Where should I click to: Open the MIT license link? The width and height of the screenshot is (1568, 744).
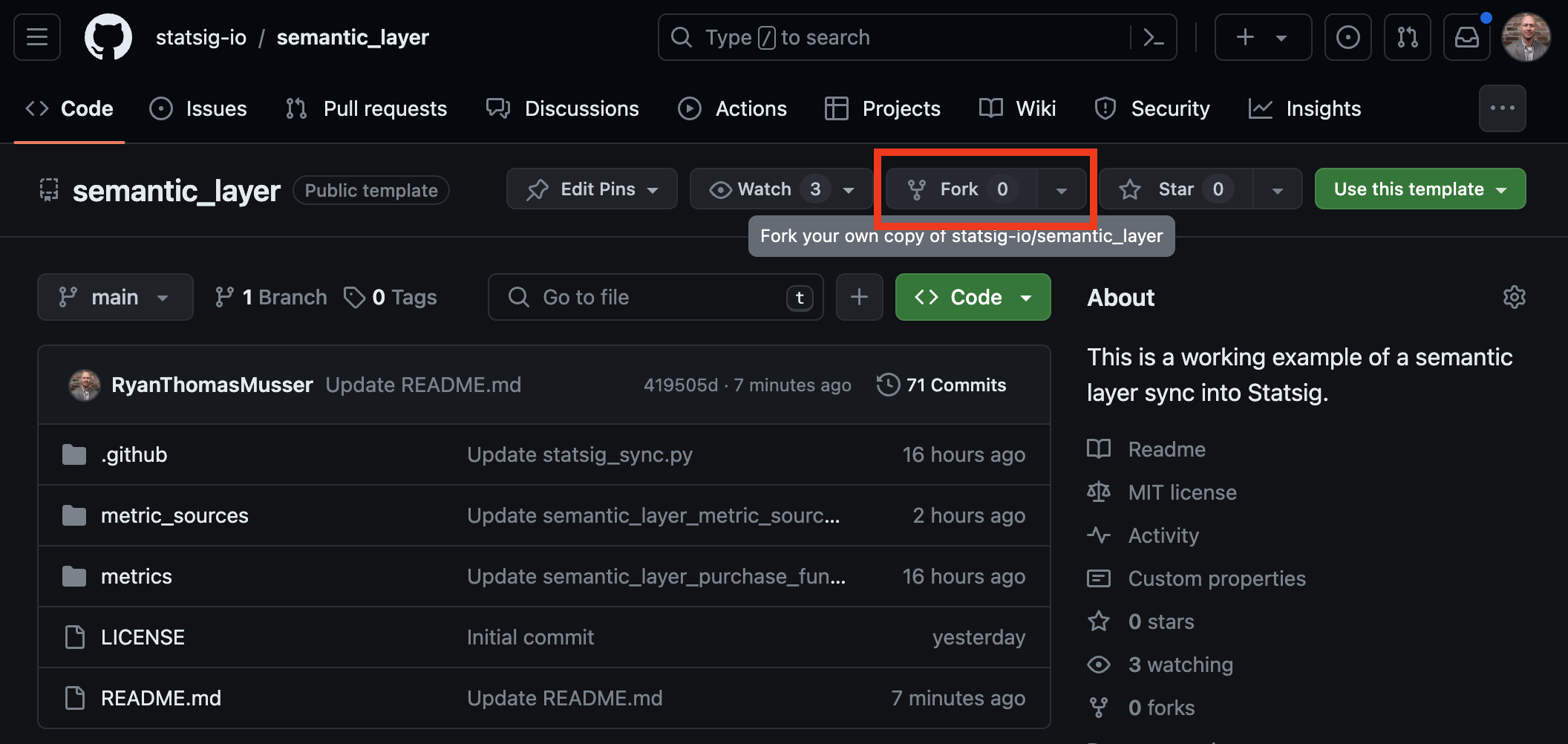1162,492
